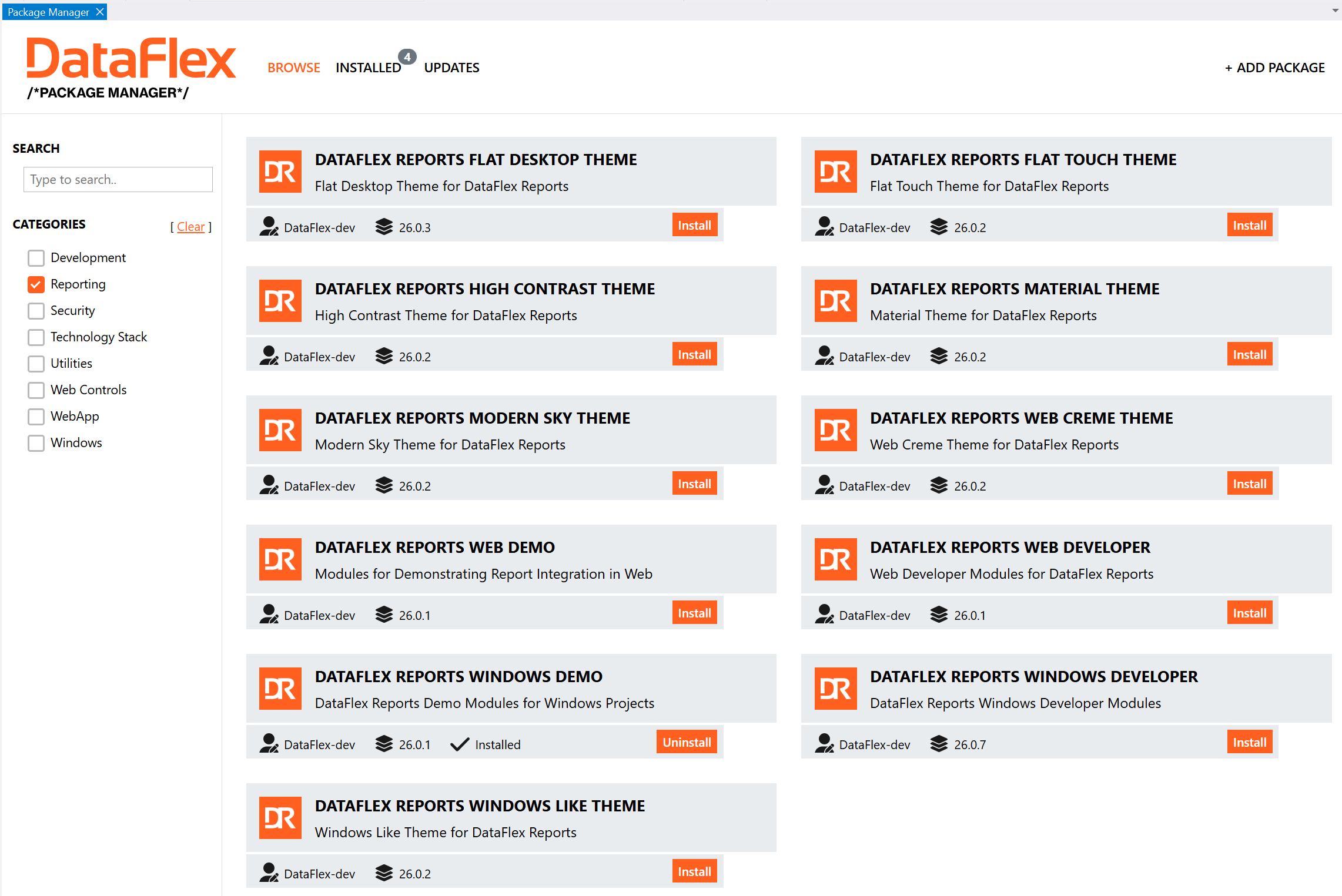Click the DR icon for Web Creme Theme
This screenshot has width=1342, height=896.
point(835,430)
